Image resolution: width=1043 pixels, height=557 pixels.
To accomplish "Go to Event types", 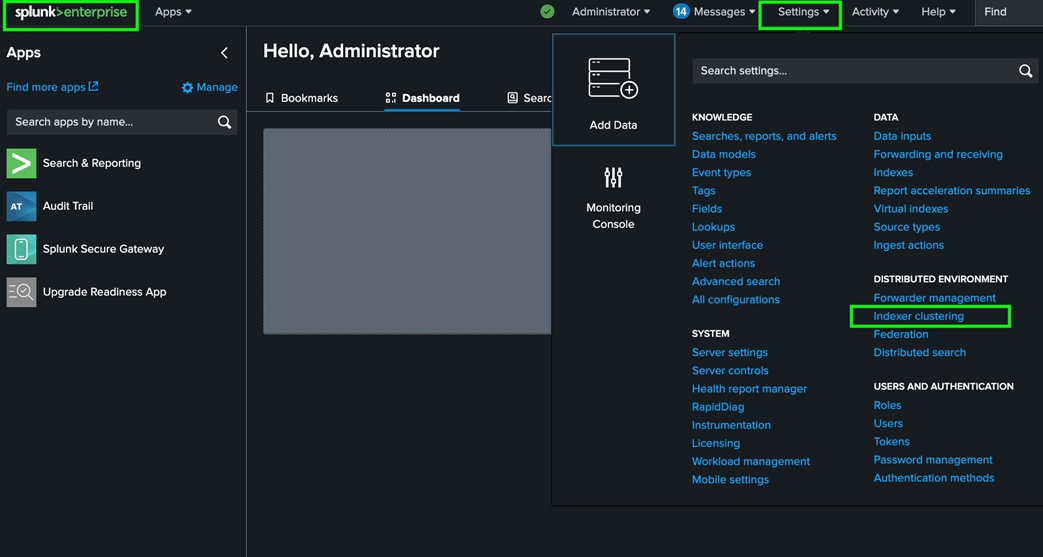I will [x=721, y=172].
